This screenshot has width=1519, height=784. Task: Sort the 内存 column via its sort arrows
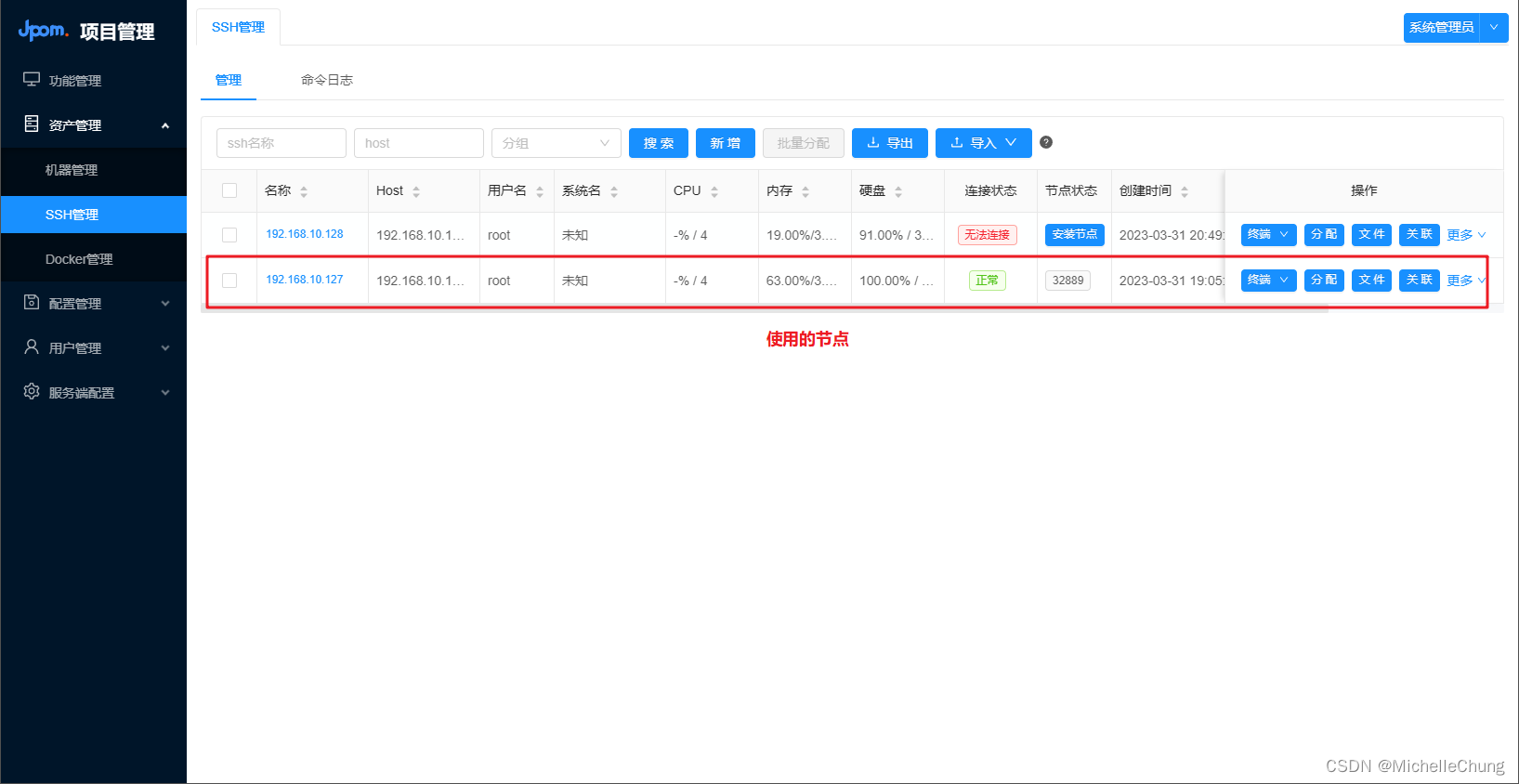tap(805, 191)
